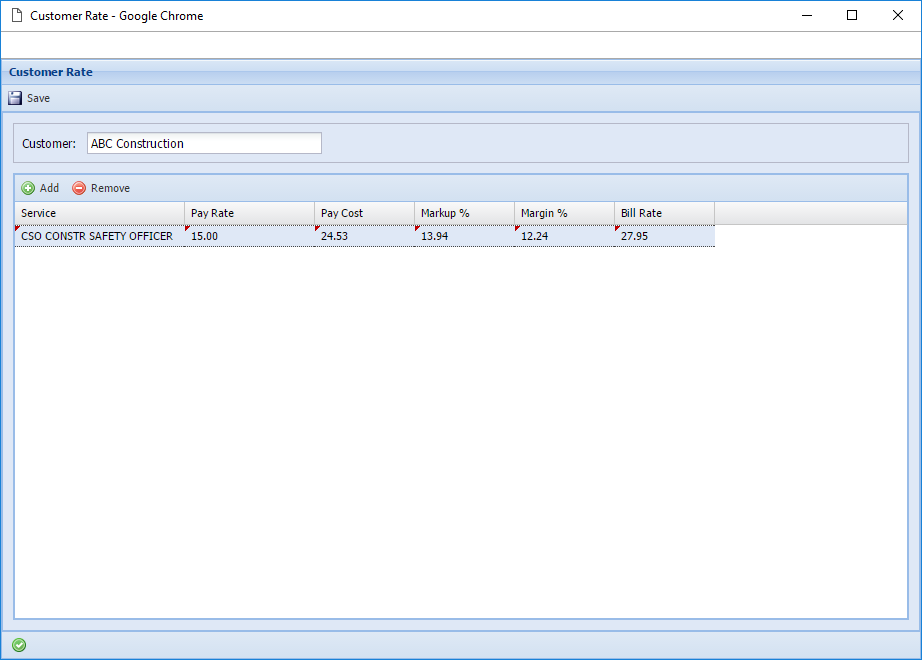This screenshot has height=660, width=922.
Task: Select the 27.95 bill rate cell
Action: [664, 236]
